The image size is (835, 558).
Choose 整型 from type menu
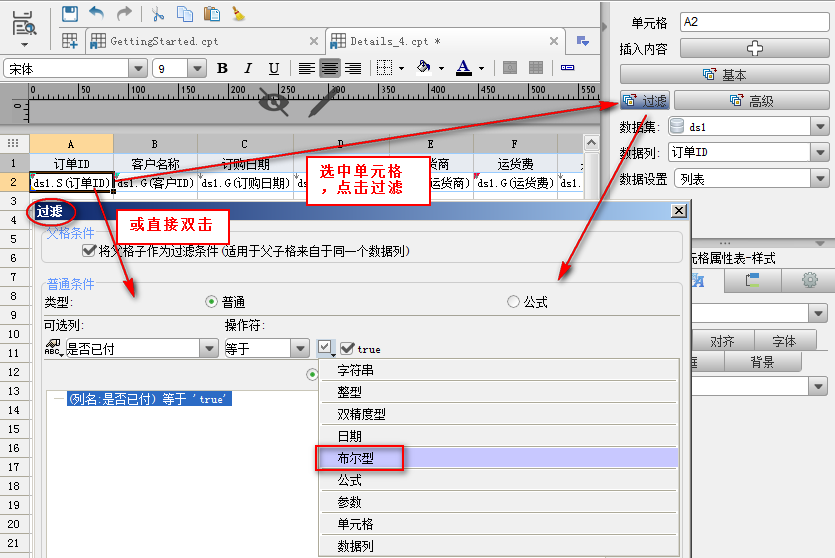pyautogui.click(x=499, y=392)
